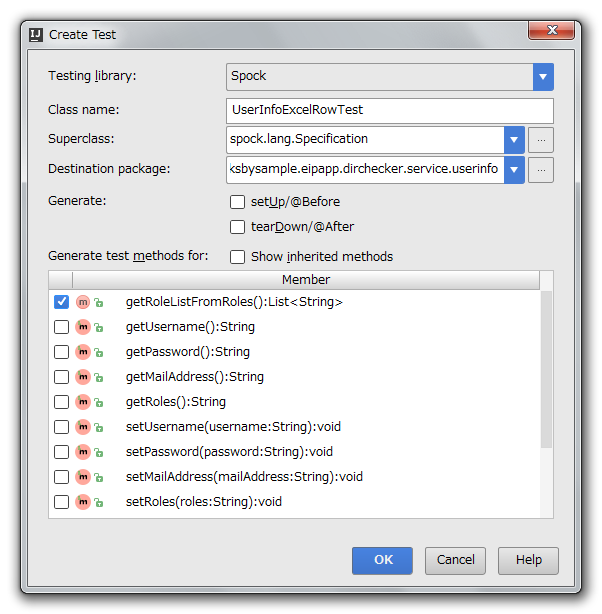Click the method icon next to getUsername
Viewport: 602px width, 614px height.
coord(83,327)
